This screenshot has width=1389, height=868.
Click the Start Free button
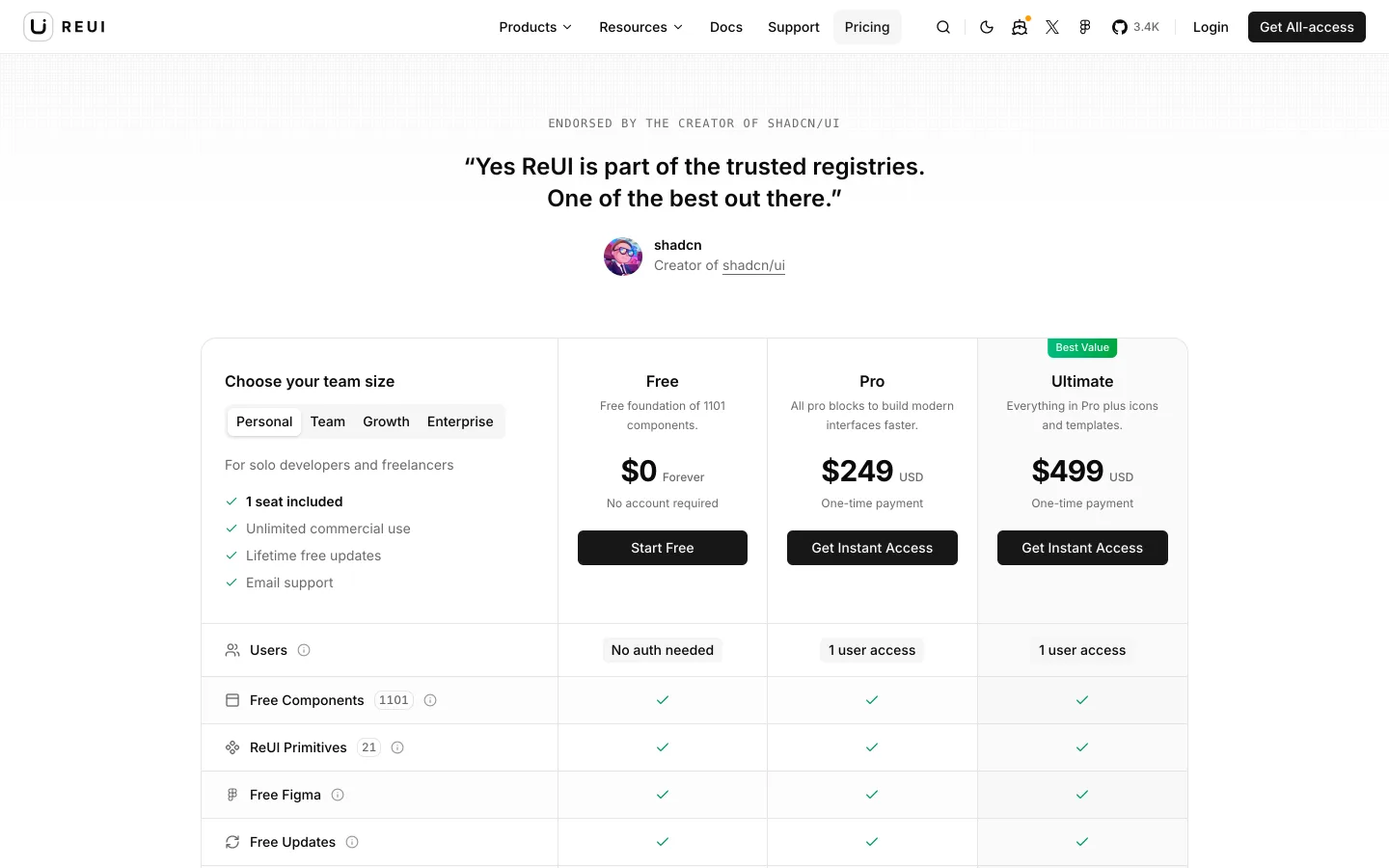point(663,548)
